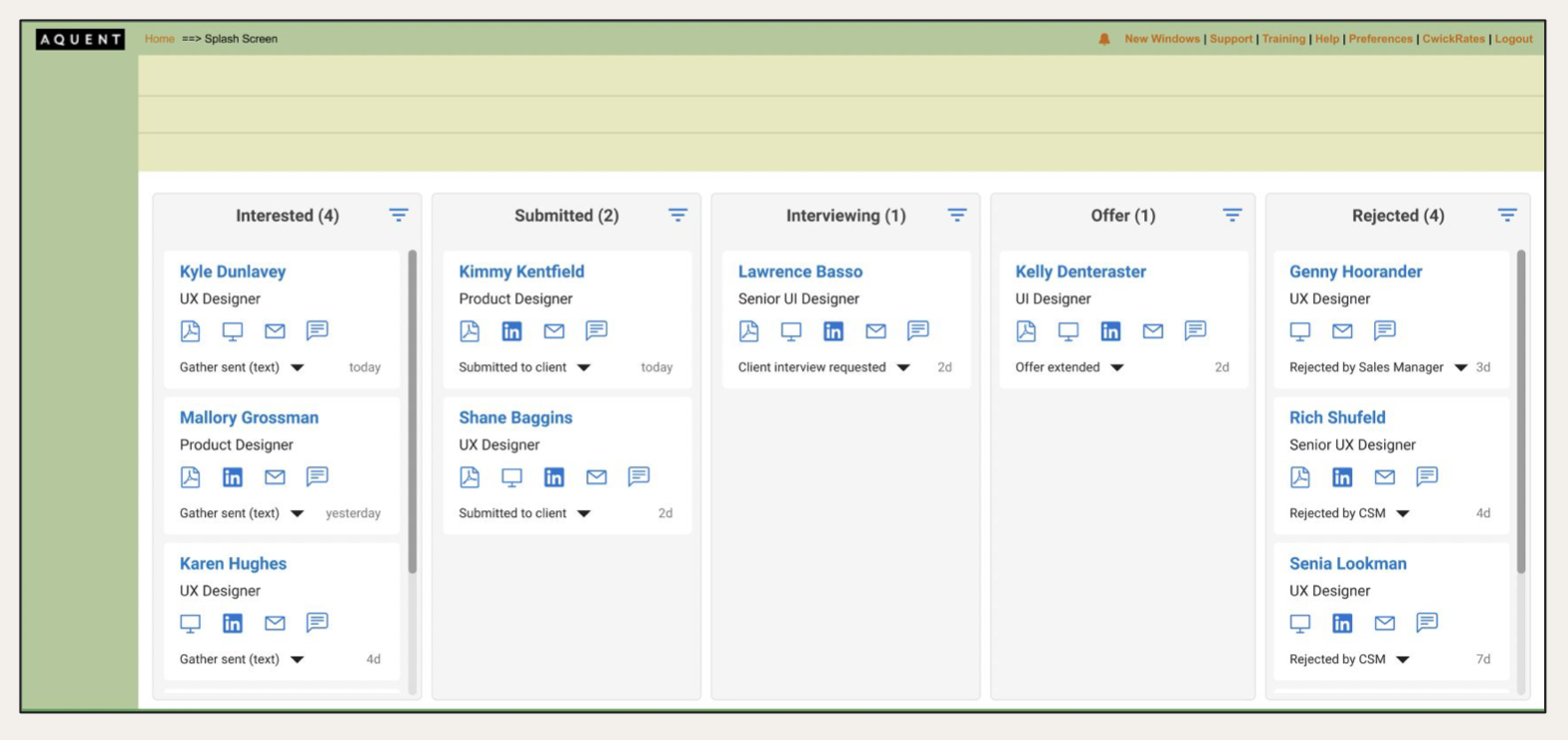Open the CwickRates menu link
The image size is (1568, 740).
click(1454, 39)
